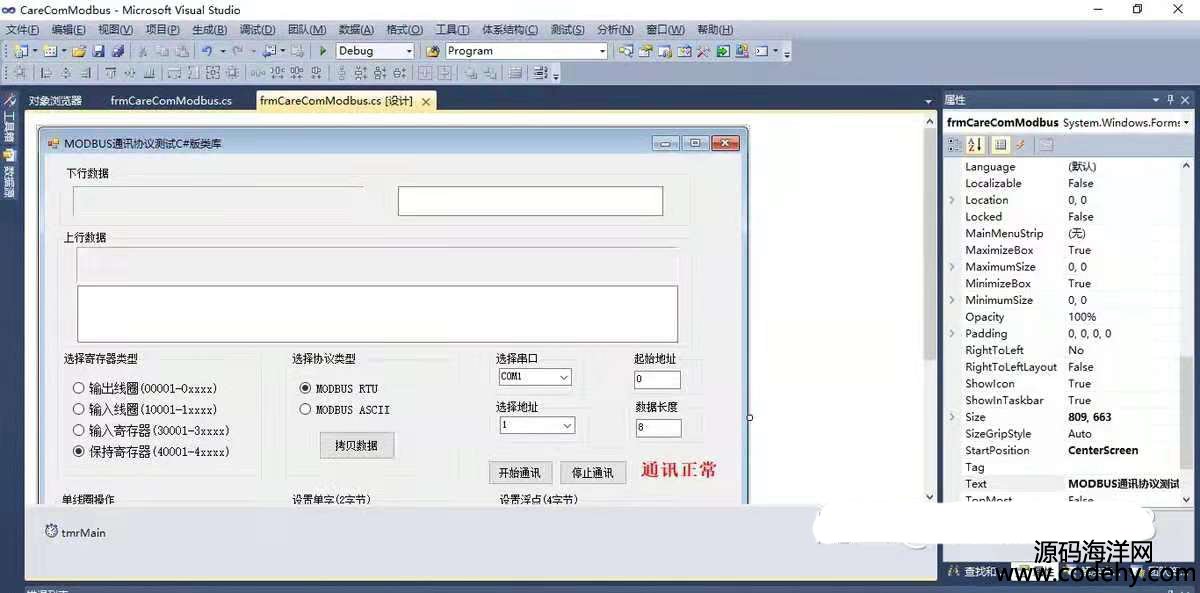1200x593 pixels.
Task: Save the current file with disk icon
Action: tap(98, 51)
